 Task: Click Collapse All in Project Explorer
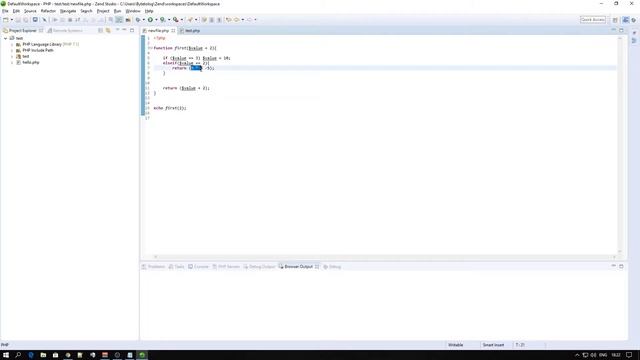click(x=100, y=31)
